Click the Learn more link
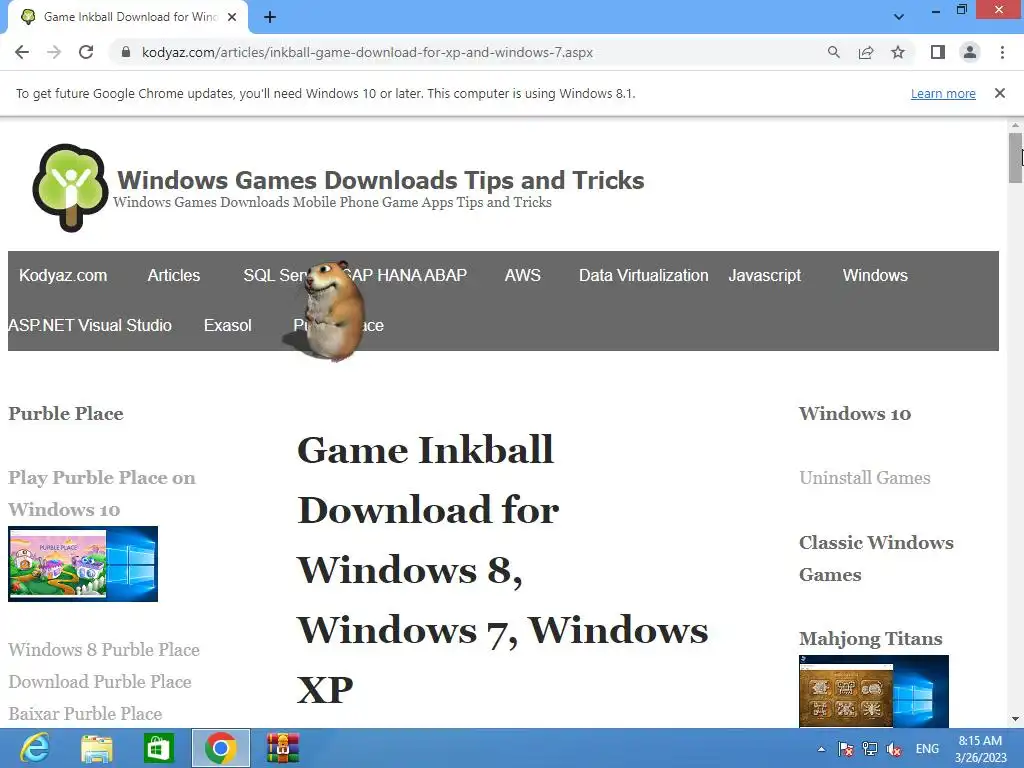Image resolution: width=1024 pixels, height=768 pixels. pyautogui.click(x=943, y=93)
